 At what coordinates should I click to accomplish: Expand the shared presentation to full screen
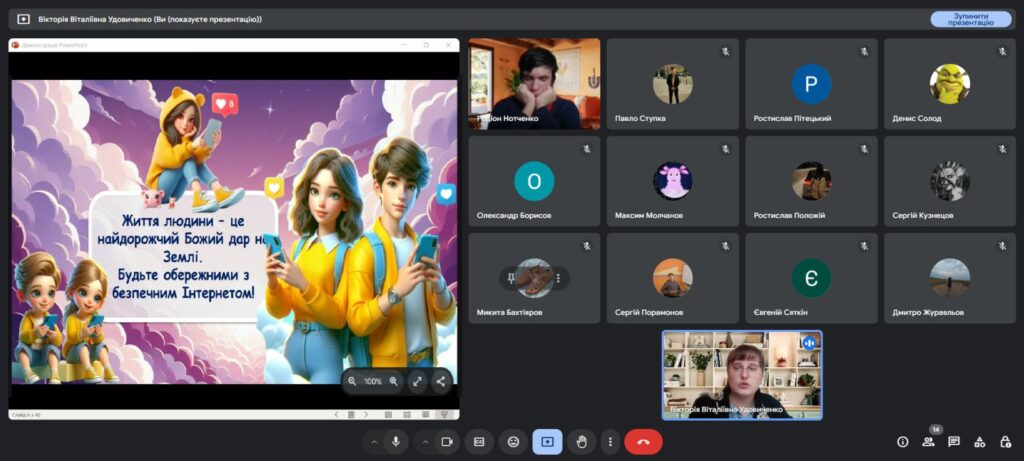click(x=418, y=381)
